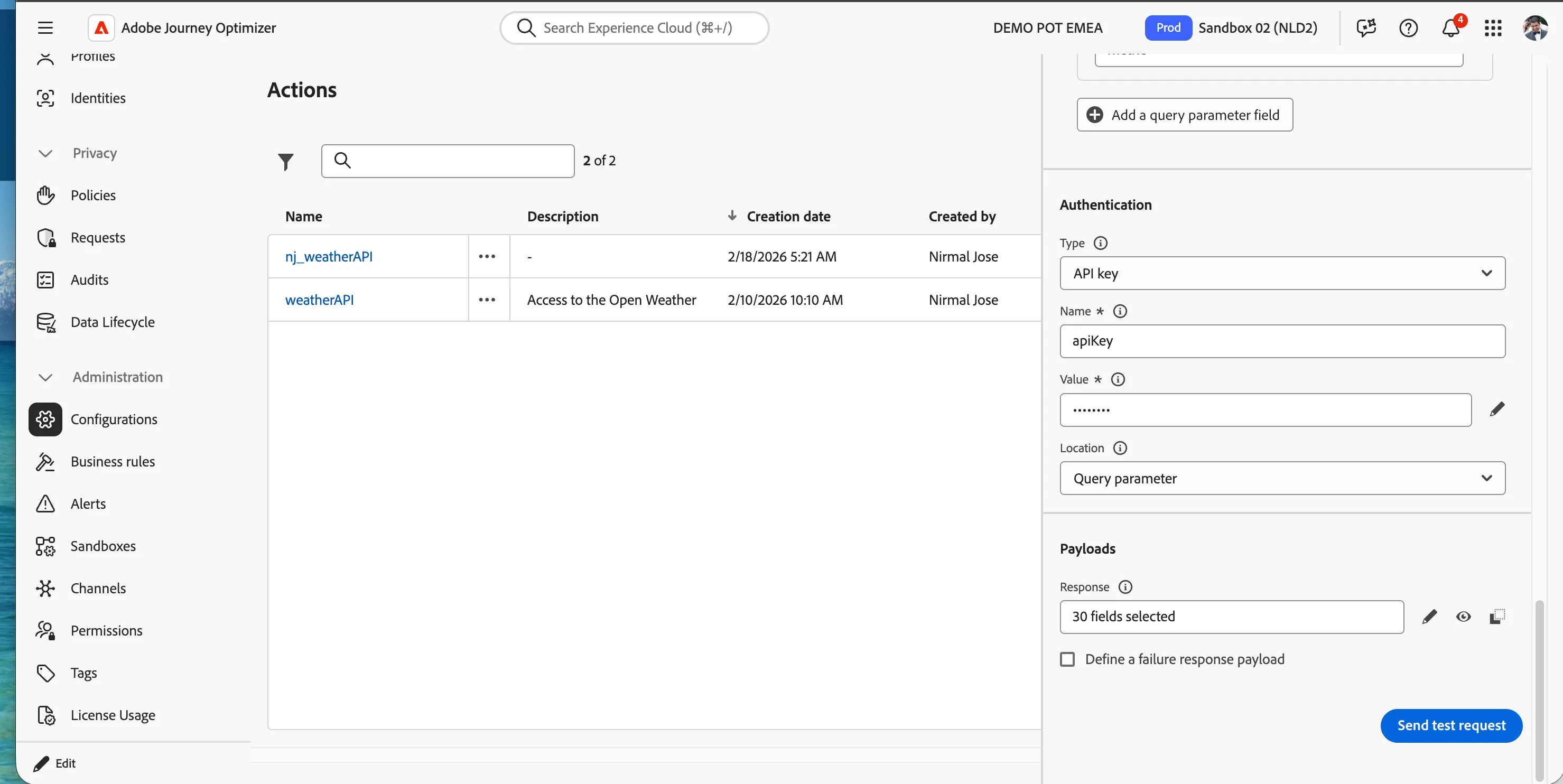
Task: Click the info icon next to Location
Action: point(1120,449)
